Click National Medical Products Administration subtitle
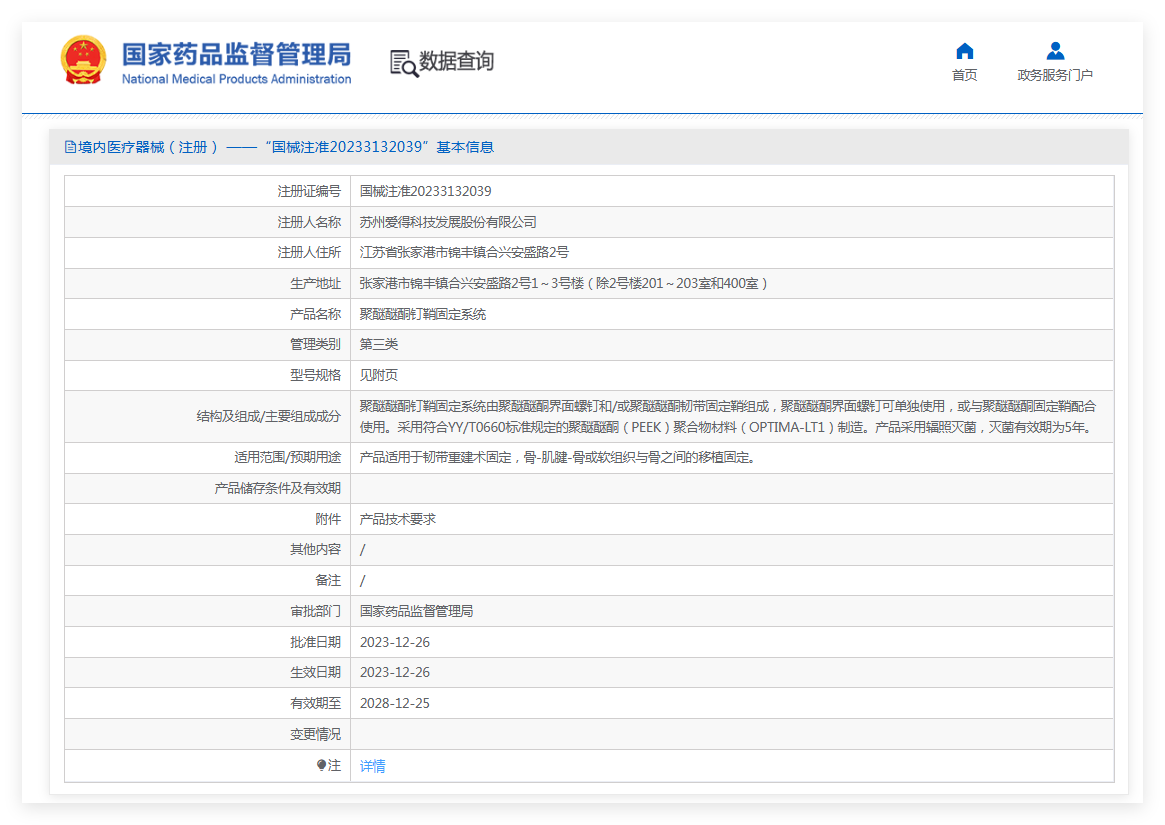1165x825 pixels. [x=236, y=79]
